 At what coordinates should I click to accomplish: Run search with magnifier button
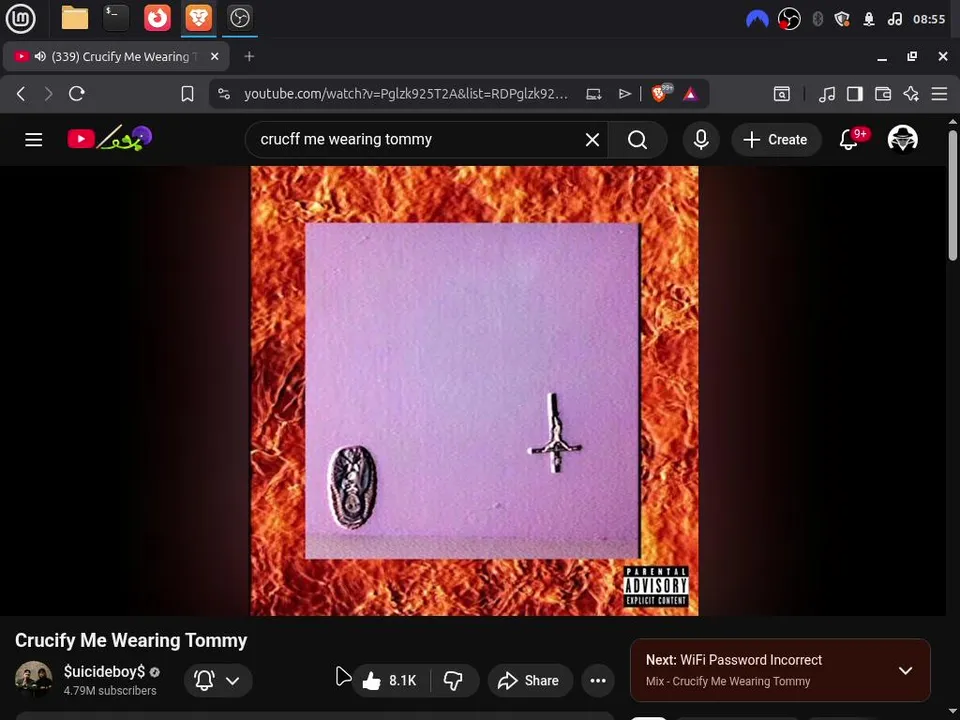[x=637, y=140]
